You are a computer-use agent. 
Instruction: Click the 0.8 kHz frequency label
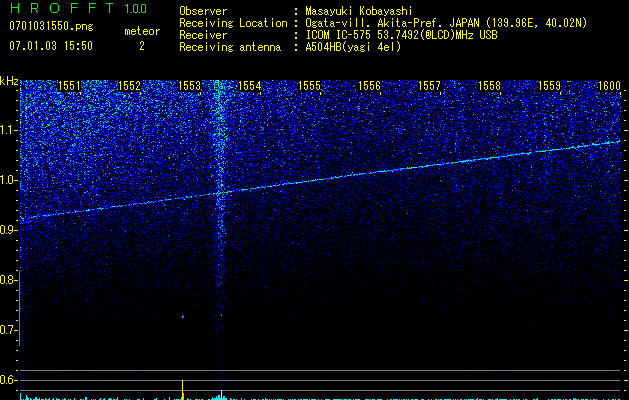[9, 280]
